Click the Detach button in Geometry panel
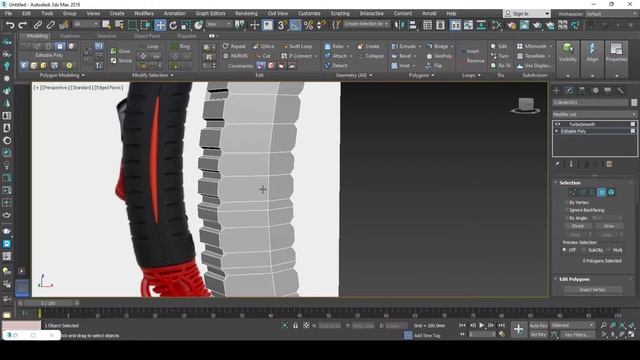 point(337,65)
